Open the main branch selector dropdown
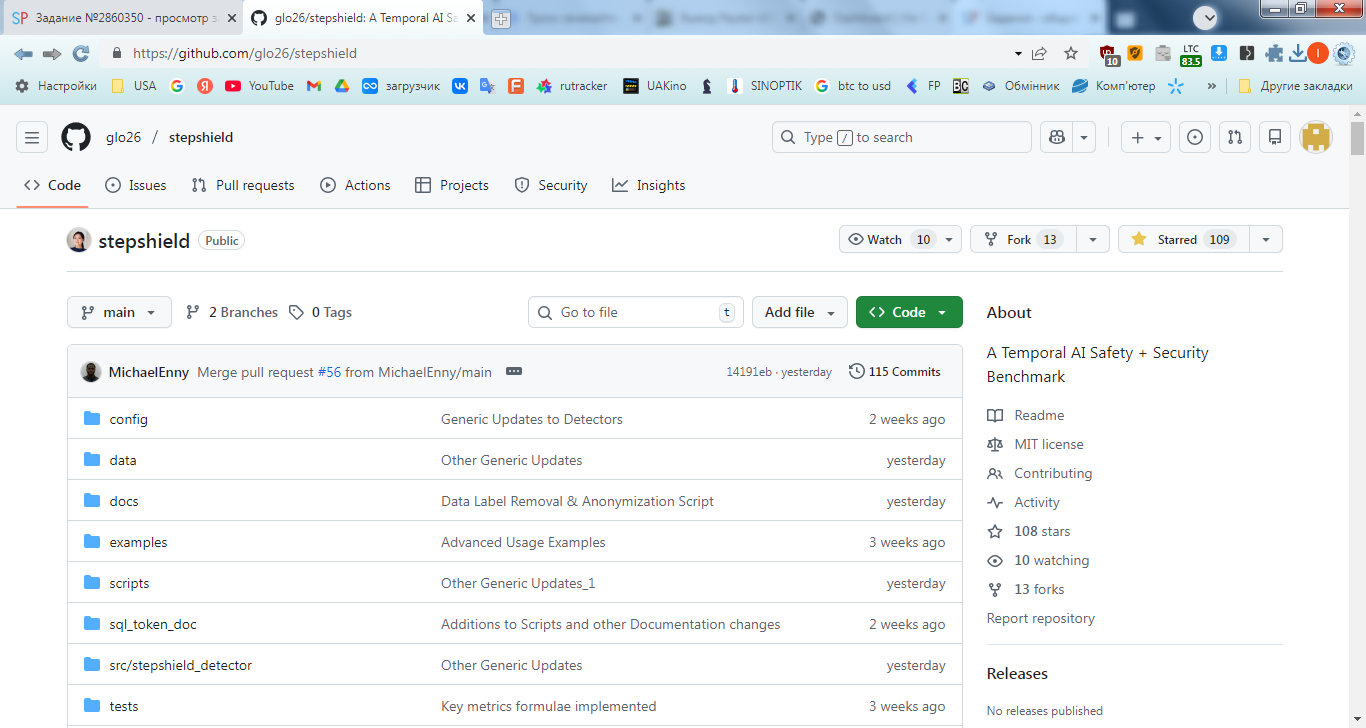1366x728 pixels. point(119,312)
